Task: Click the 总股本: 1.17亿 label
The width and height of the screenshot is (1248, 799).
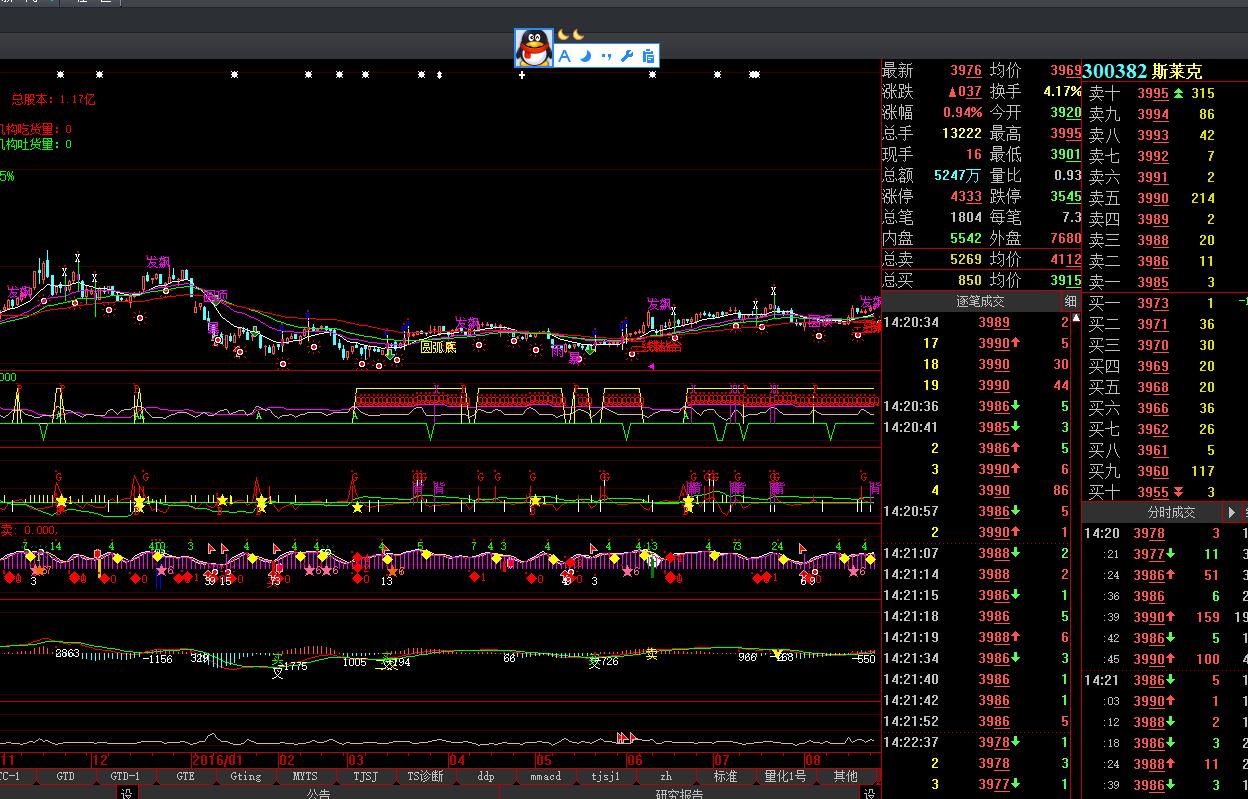Action: click(x=53, y=99)
